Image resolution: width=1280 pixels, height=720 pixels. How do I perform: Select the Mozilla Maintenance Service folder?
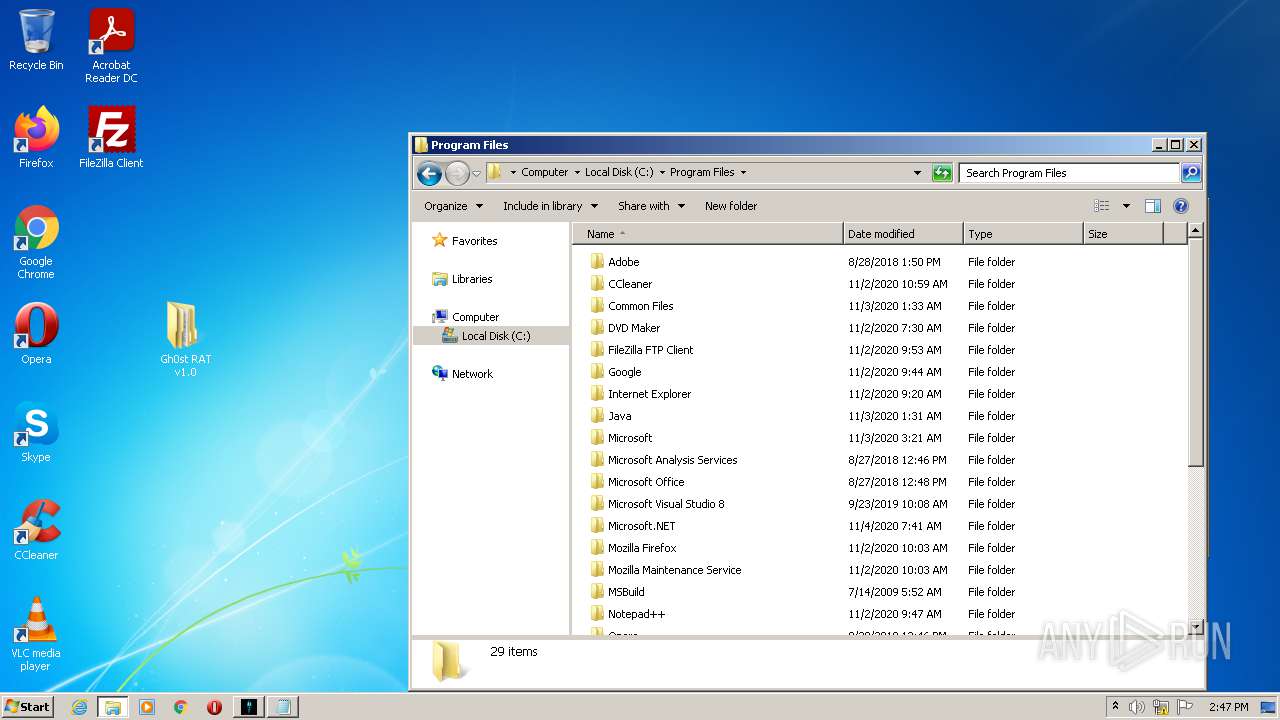pos(674,570)
